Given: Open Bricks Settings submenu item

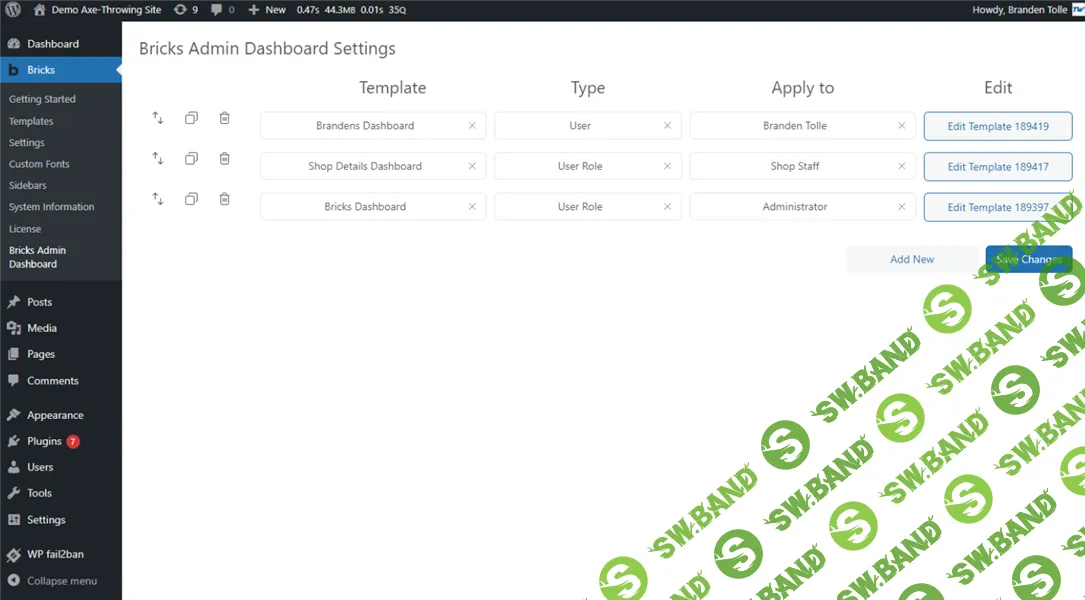Looking at the screenshot, I should point(26,143).
